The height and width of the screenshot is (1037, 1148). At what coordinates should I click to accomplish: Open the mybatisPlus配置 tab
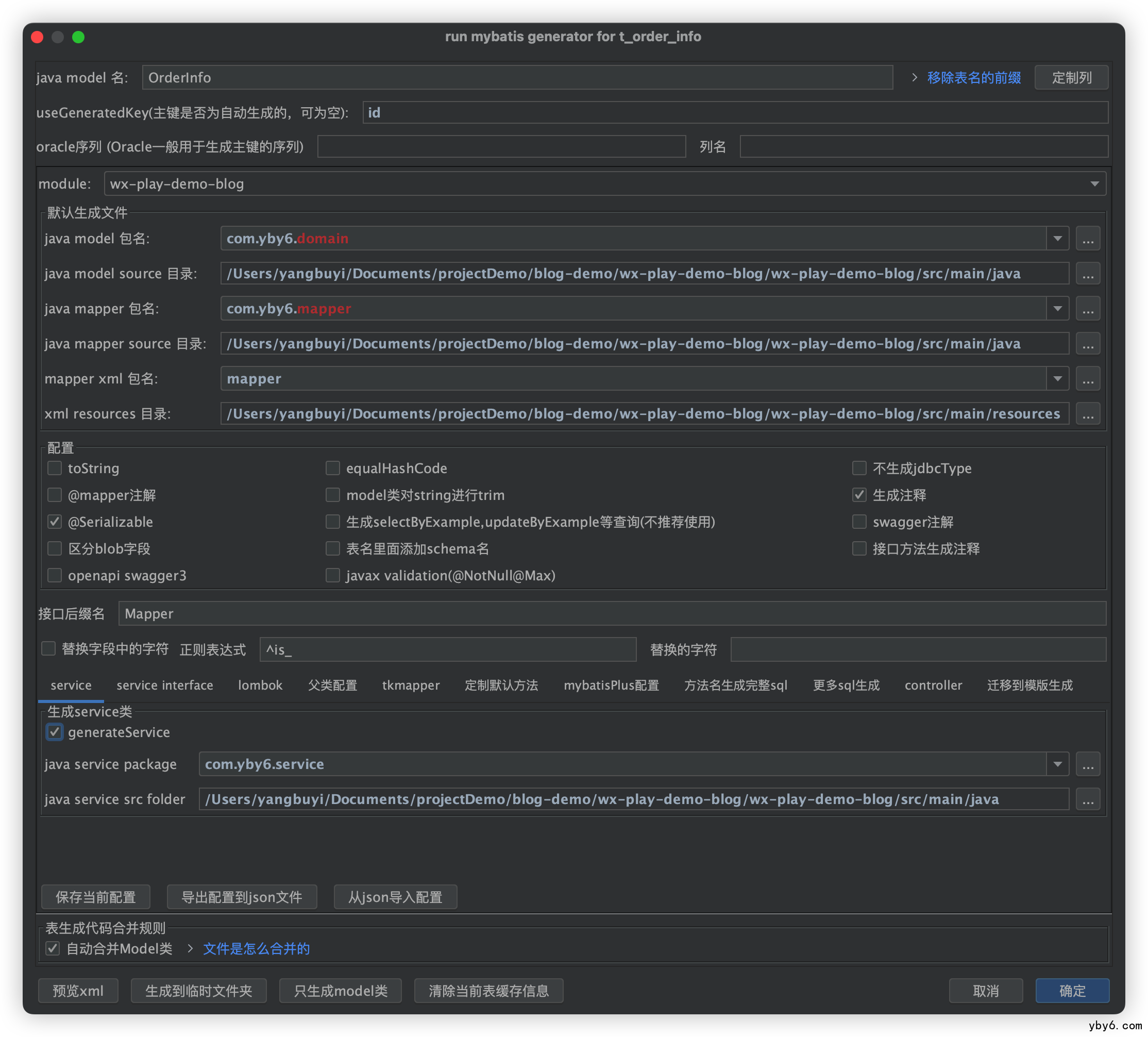(611, 685)
